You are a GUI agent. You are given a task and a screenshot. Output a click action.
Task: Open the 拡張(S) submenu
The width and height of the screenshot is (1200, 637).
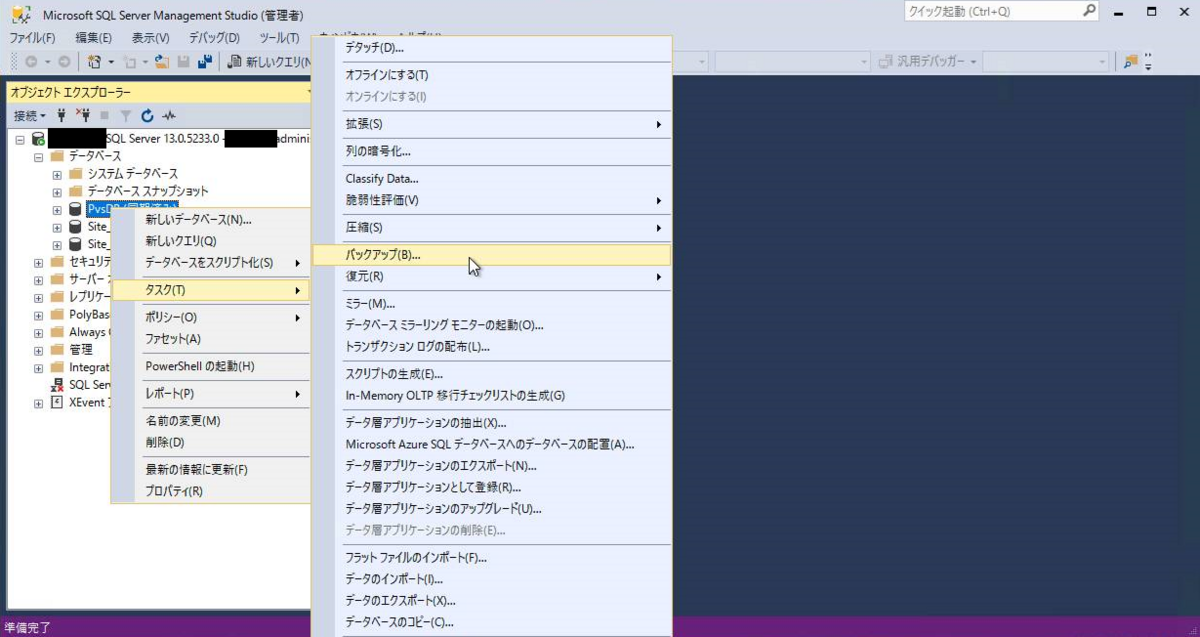491,124
